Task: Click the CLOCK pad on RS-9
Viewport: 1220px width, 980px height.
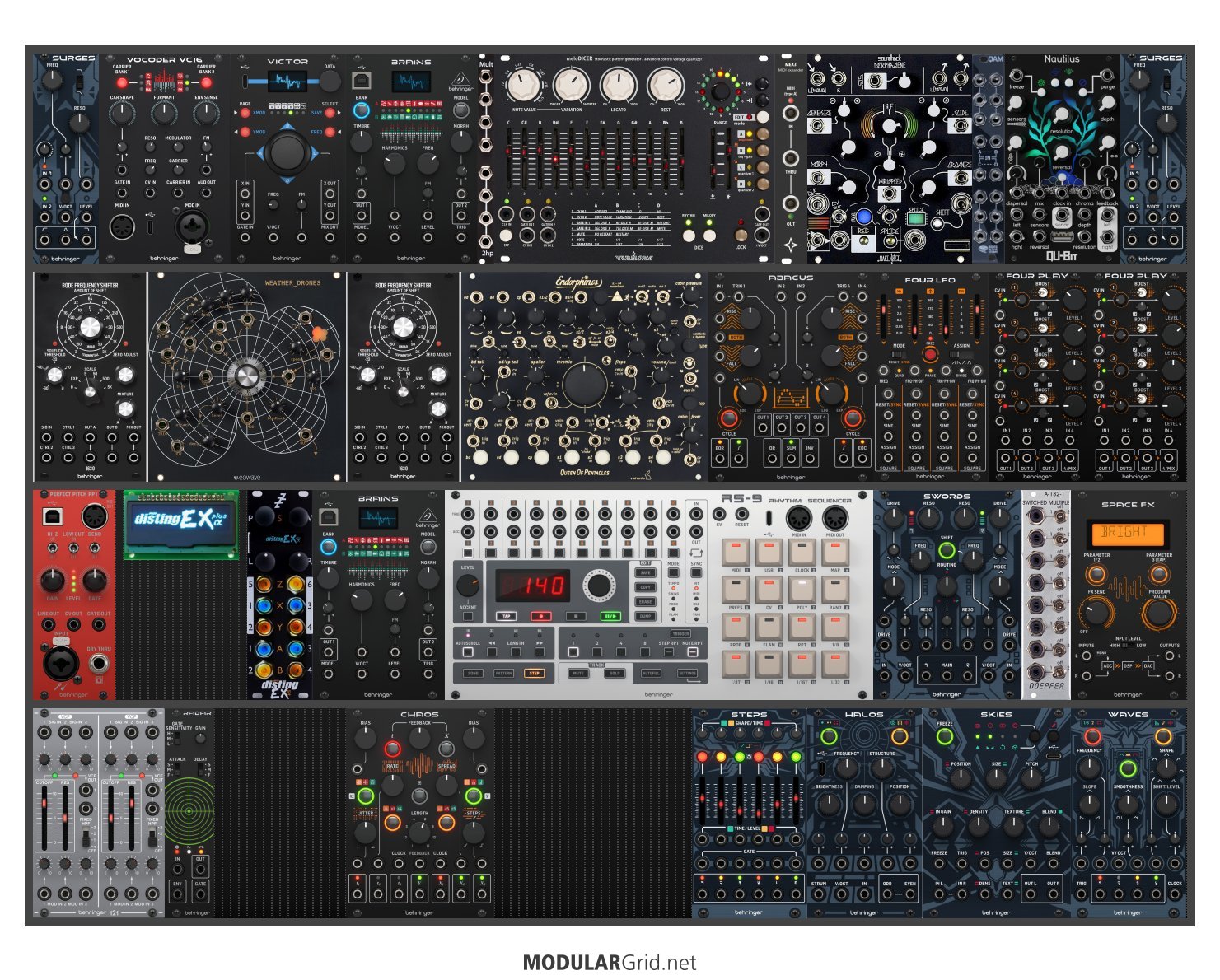Action: [x=802, y=553]
